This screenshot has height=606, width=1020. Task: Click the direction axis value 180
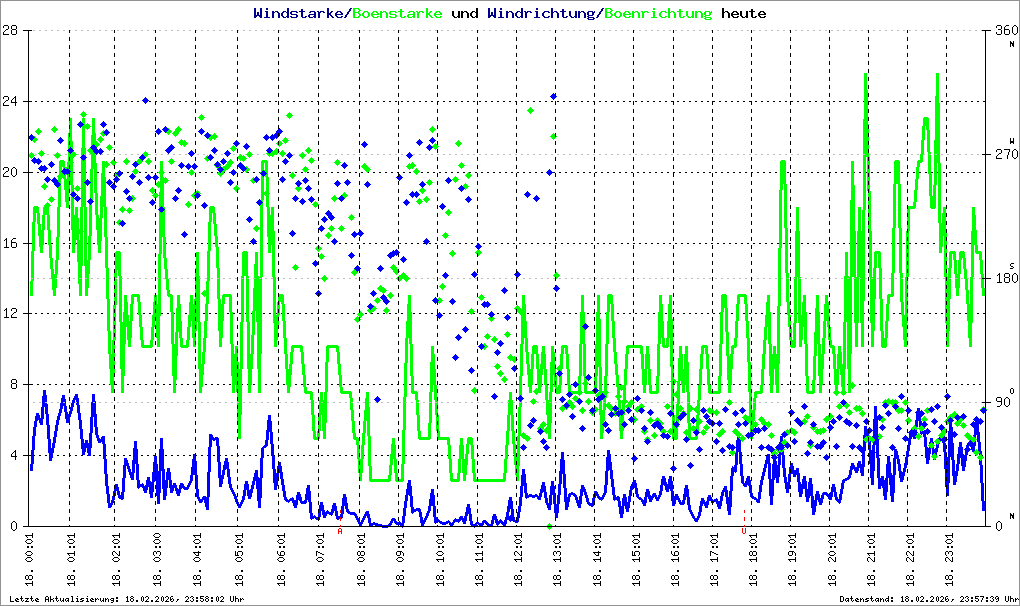click(1006, 278)
